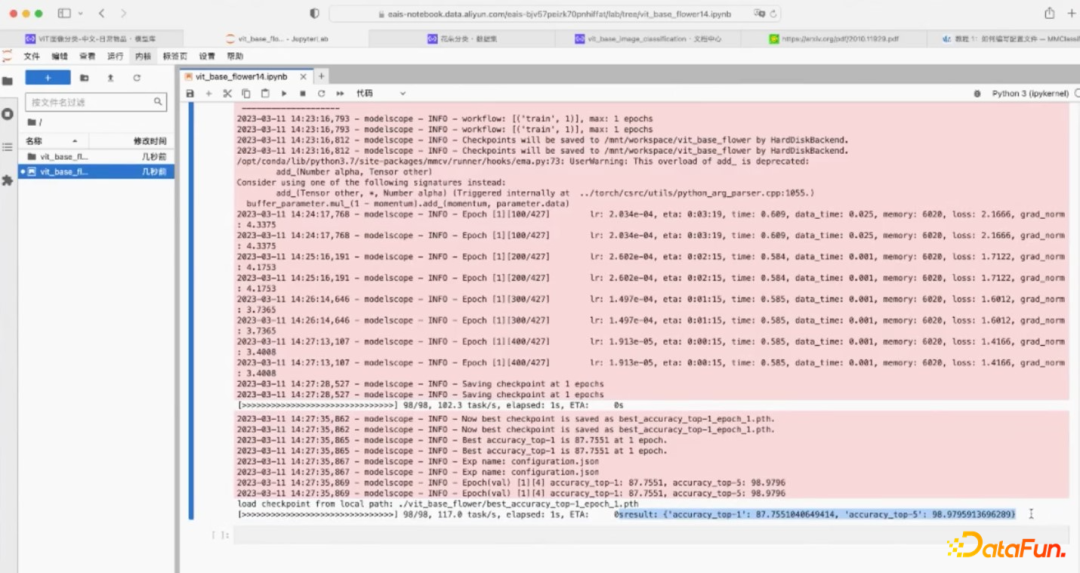Interrupt the kernel with stop icon
The width and height of the screenshot is (1080, 573).
(x=302, y=93)
